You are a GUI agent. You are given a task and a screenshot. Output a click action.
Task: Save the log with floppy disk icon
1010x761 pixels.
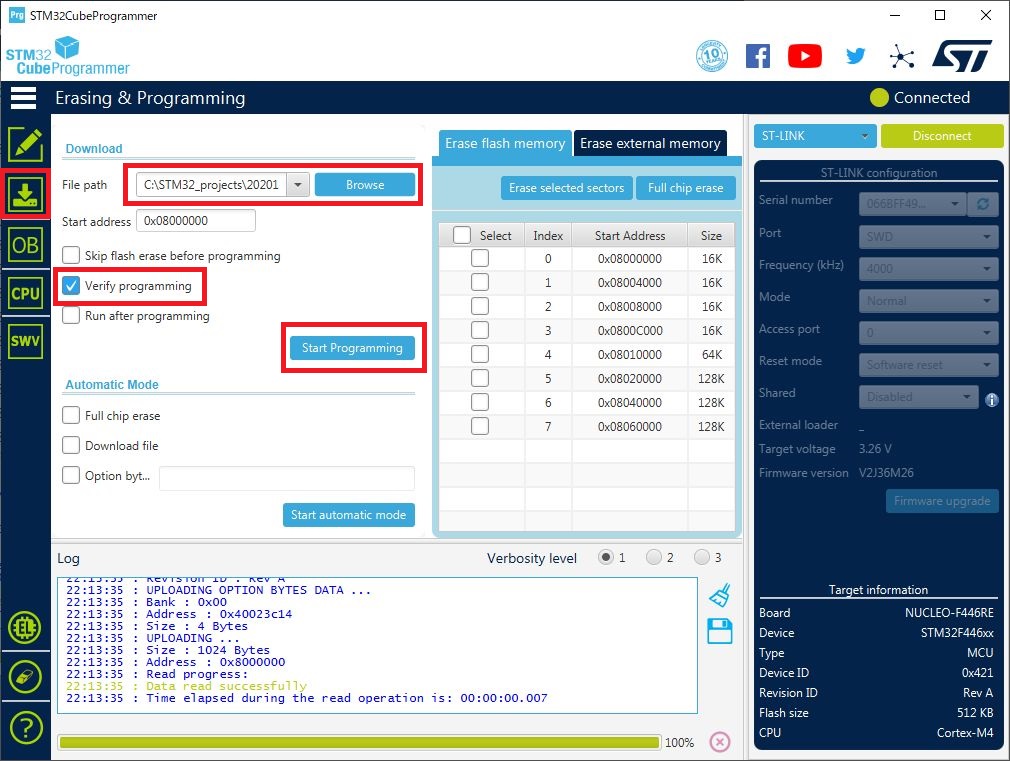pyautogui.click(x=720, y=631)
